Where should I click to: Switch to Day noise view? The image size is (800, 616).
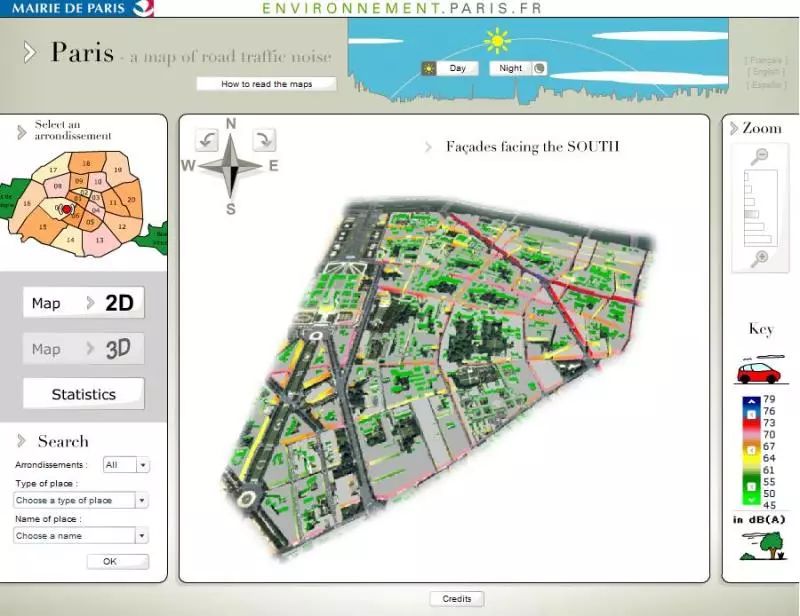[x=458, y=69]
